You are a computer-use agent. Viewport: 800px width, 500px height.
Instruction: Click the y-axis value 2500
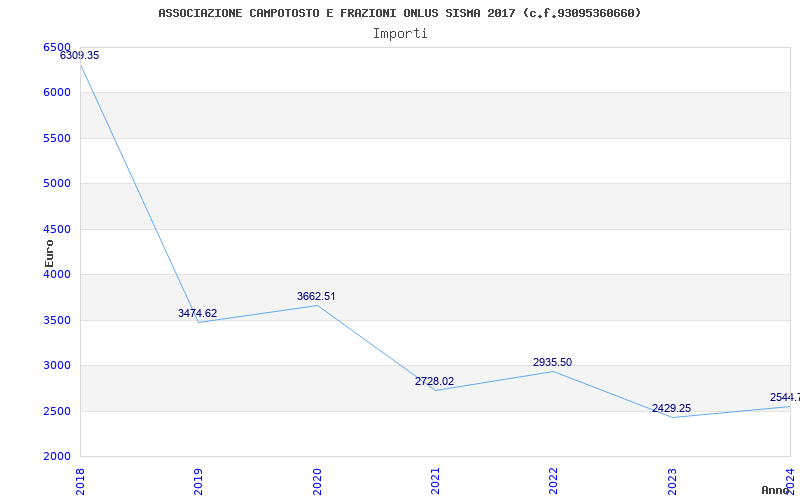57,411
